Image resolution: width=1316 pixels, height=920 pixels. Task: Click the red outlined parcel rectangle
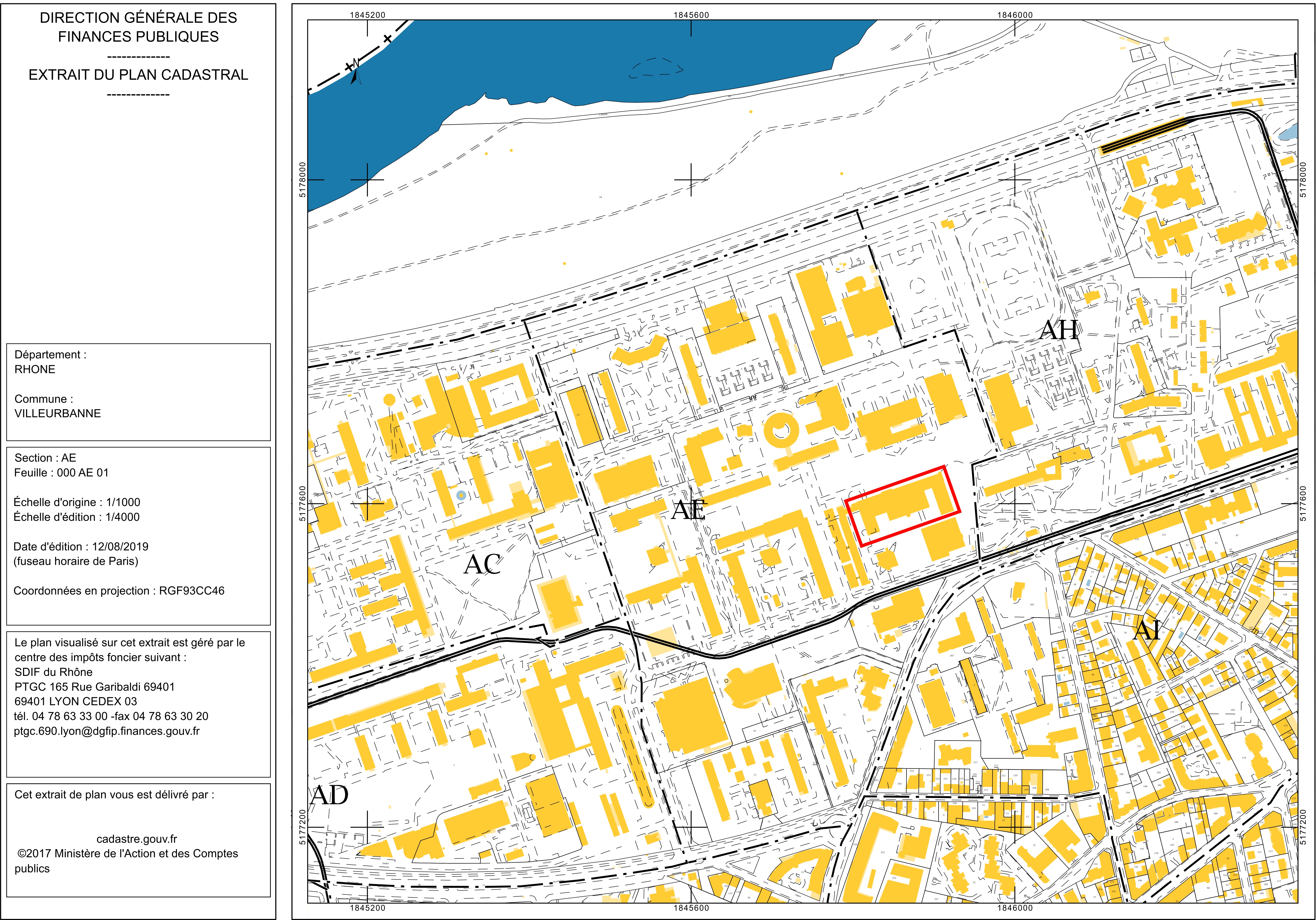pyautogui.click(x=903, y=506)
